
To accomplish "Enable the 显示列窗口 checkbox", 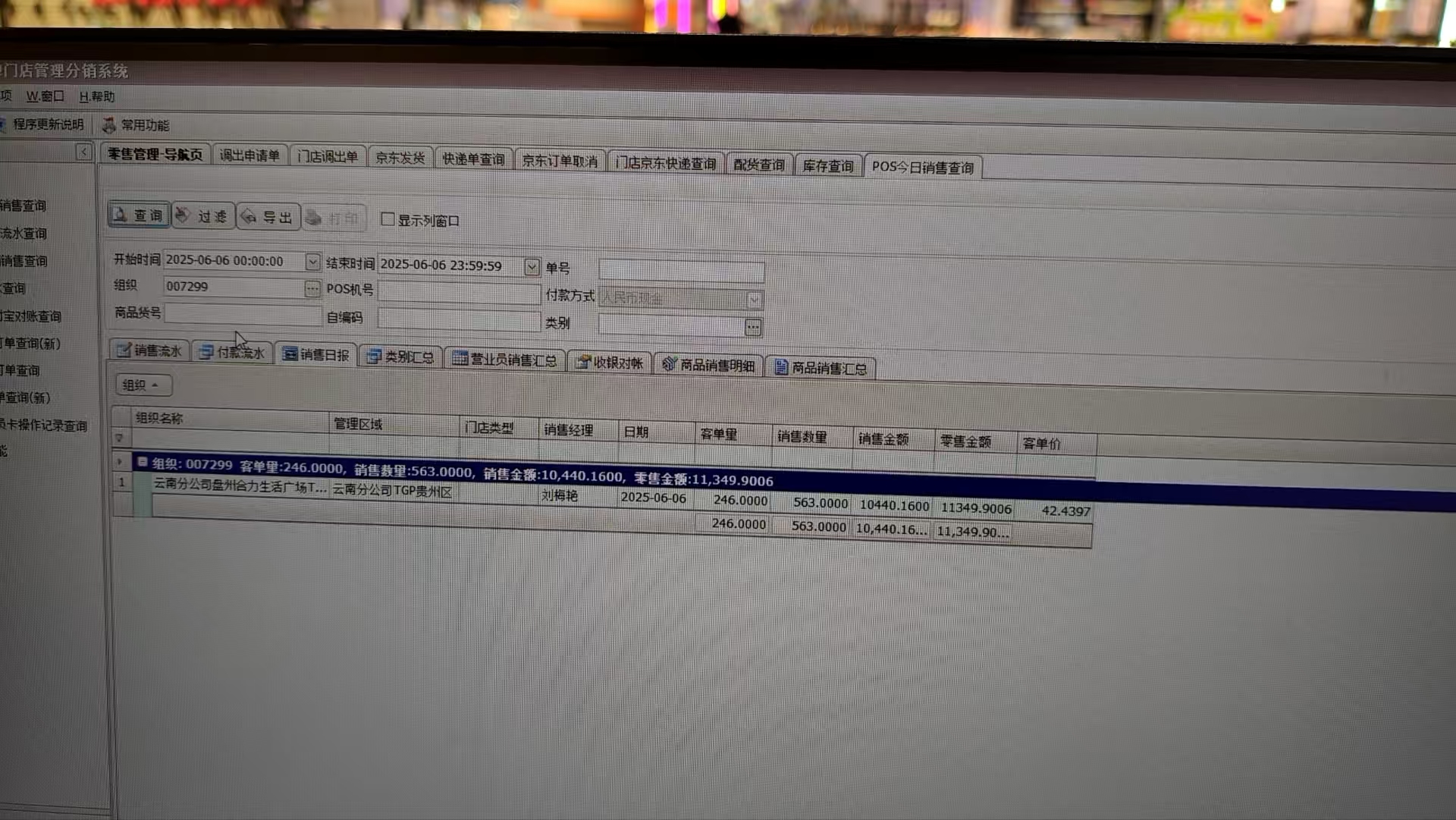I will click(x=388, y=219).
